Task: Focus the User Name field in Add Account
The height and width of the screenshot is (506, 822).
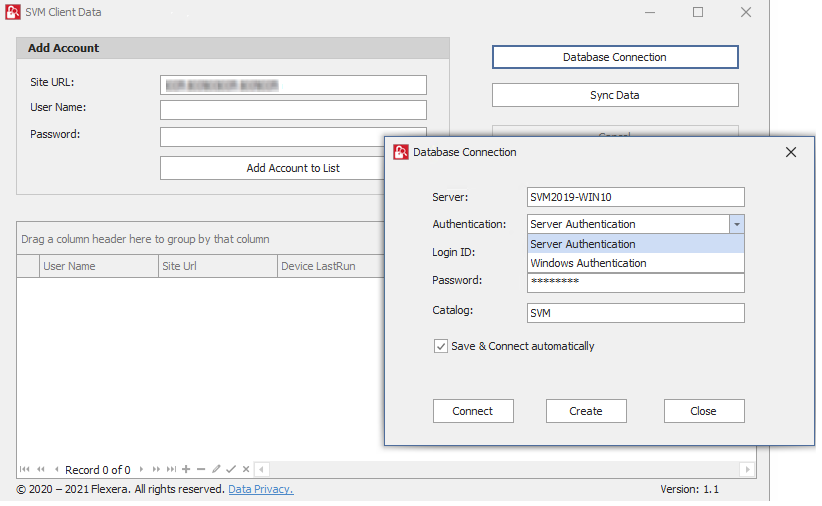Action: pyautogui.click(x=293, y=110)
